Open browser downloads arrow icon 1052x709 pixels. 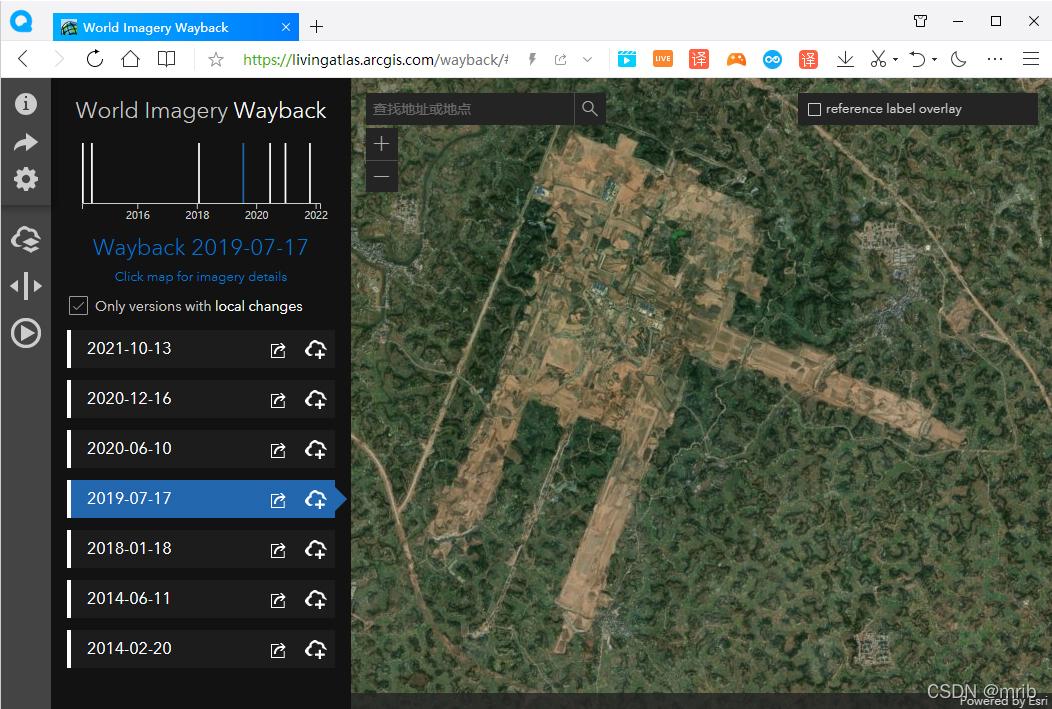[845, 59]
